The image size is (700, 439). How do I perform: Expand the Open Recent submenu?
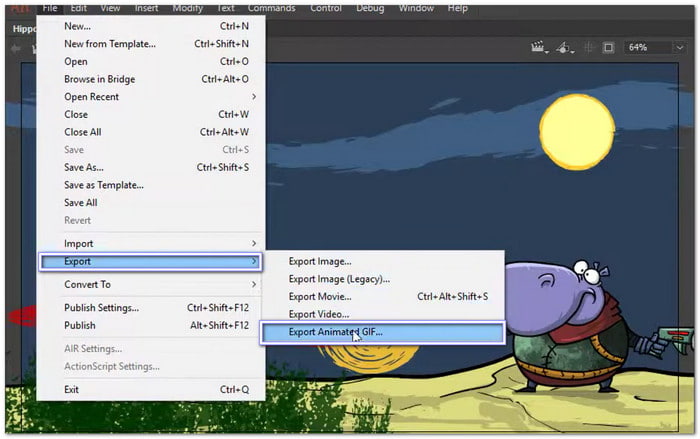(x=151, y=97)
